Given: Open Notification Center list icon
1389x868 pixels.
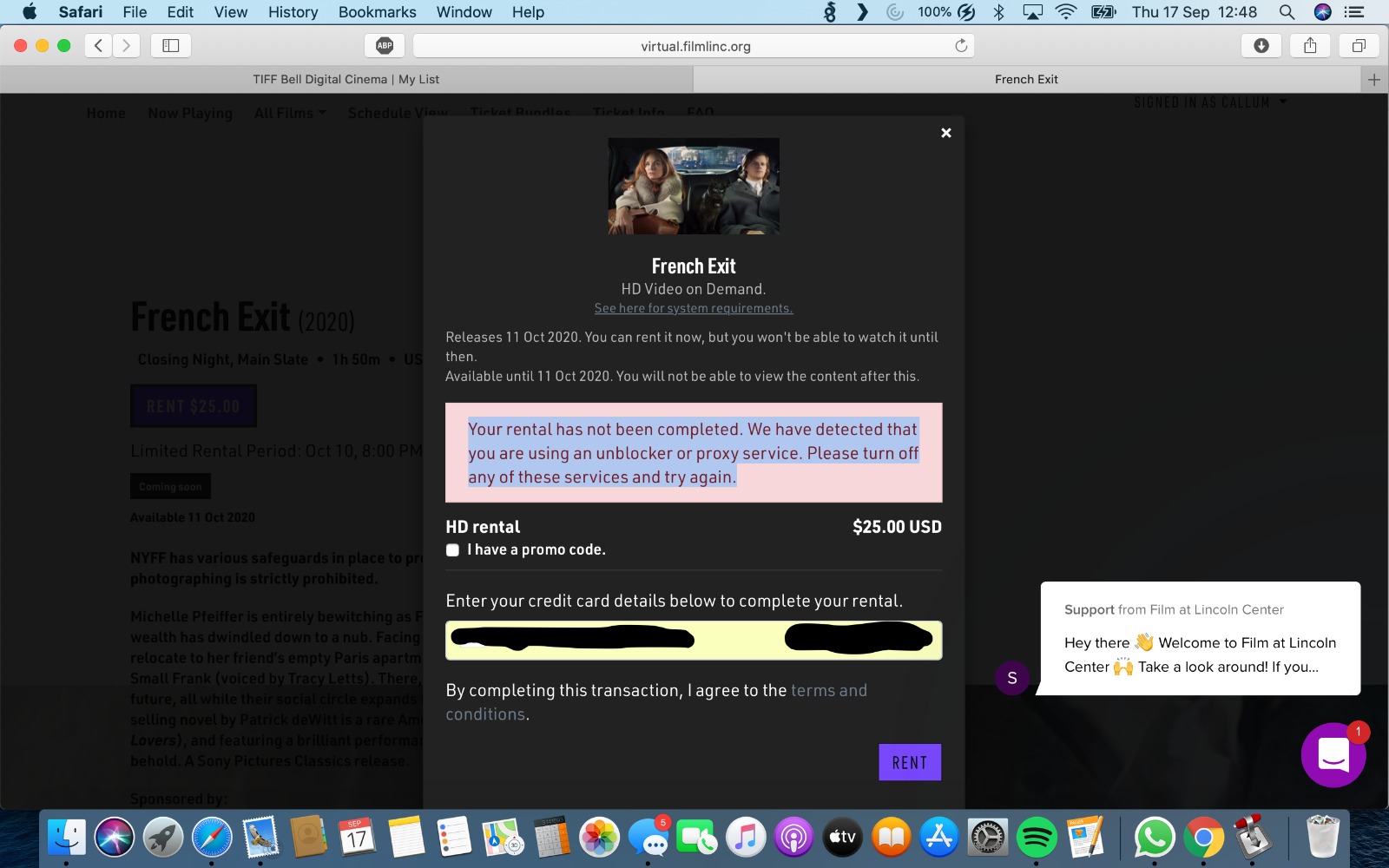Looking at the screenshot, I should 1354,12.
